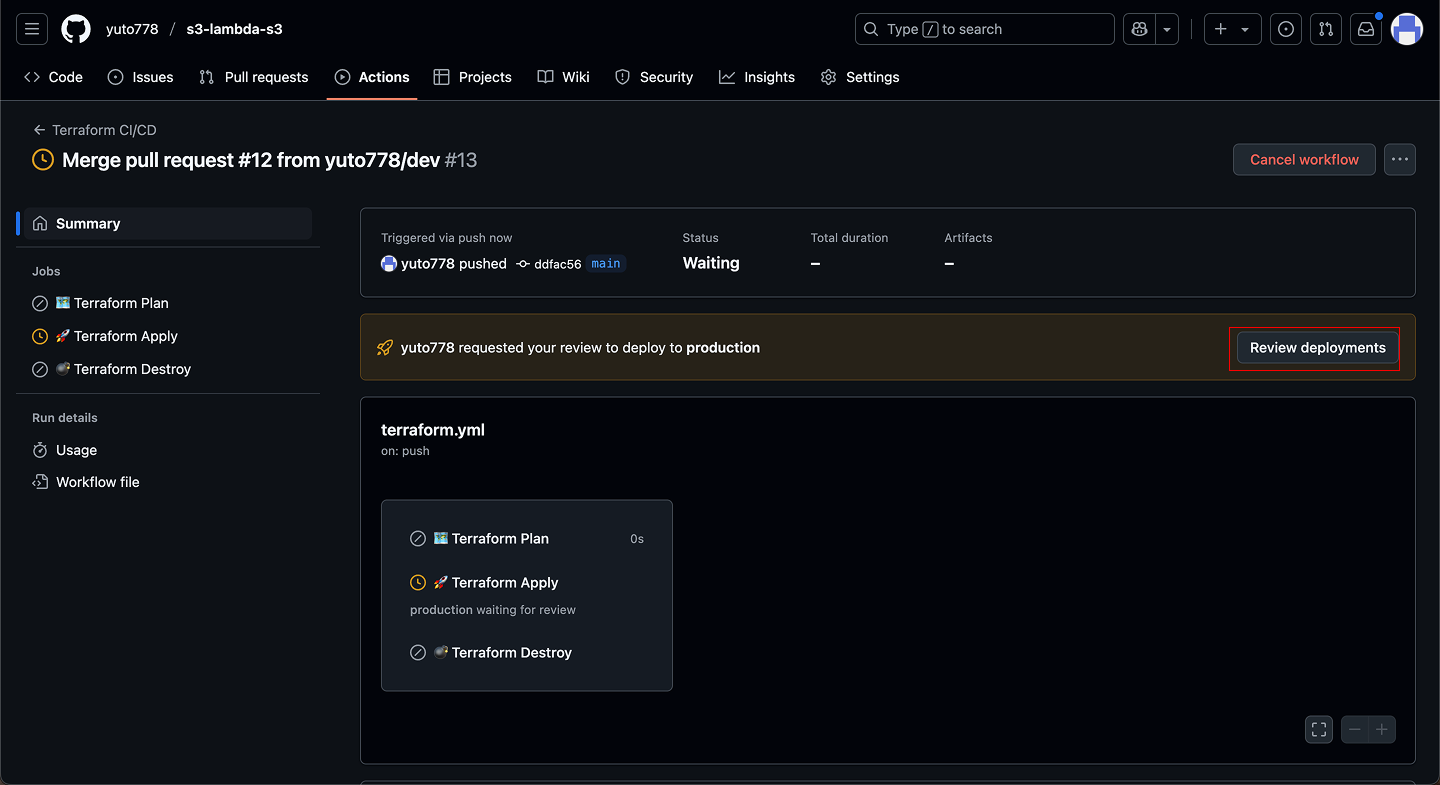The width and height of the screenshot is (1440, 785).
Task: Open the repository Settings tab
Action: tap(860, 77)
